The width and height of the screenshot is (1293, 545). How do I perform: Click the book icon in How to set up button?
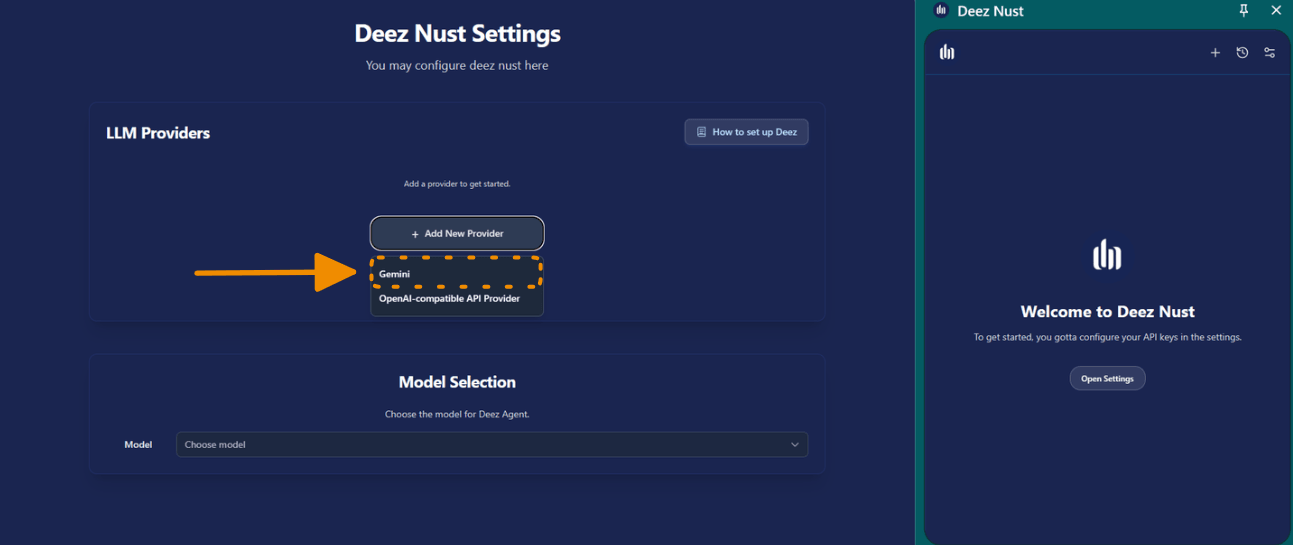[701, 132]
